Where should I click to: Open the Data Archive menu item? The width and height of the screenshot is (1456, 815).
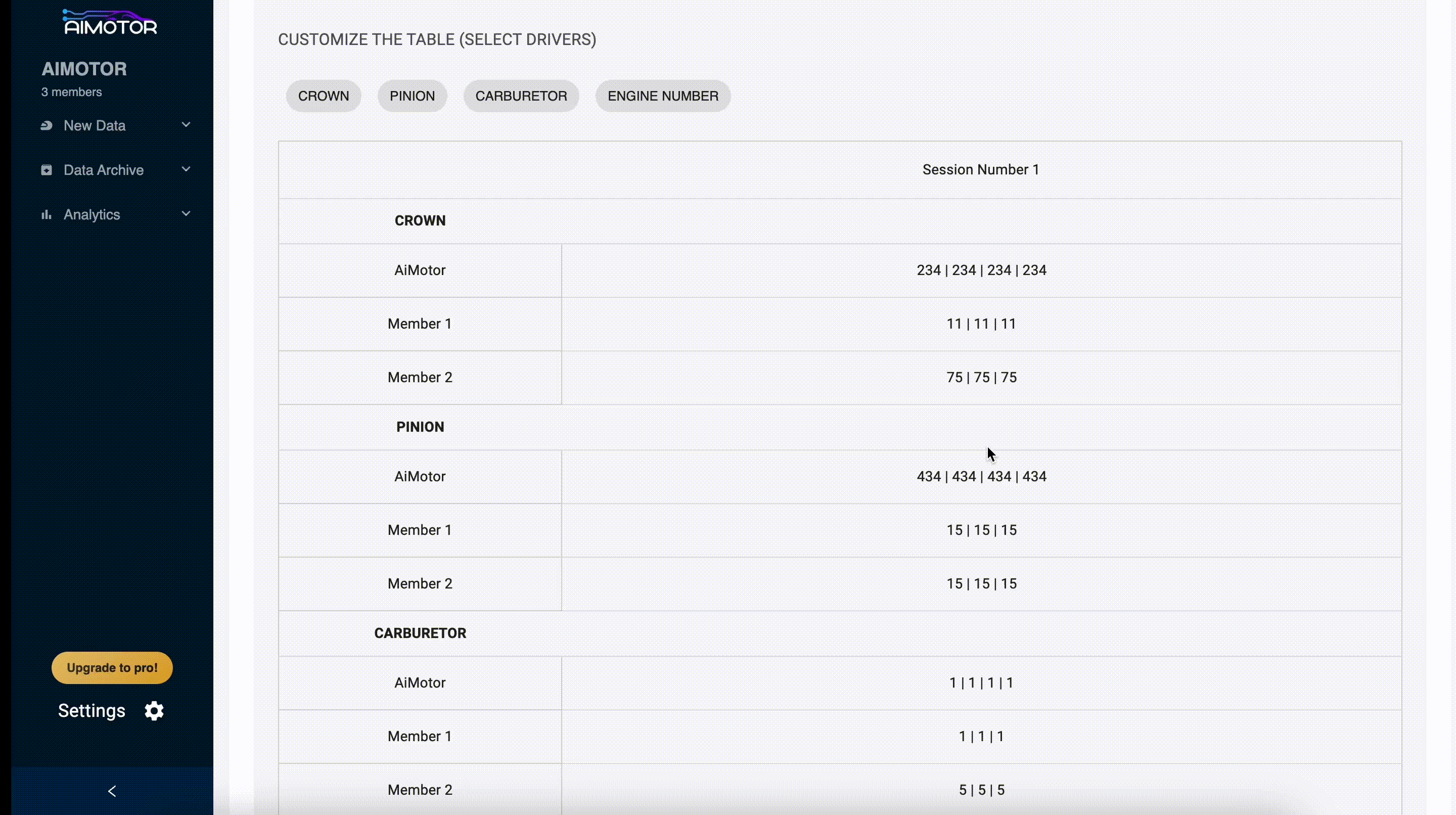tap(104, 170)
